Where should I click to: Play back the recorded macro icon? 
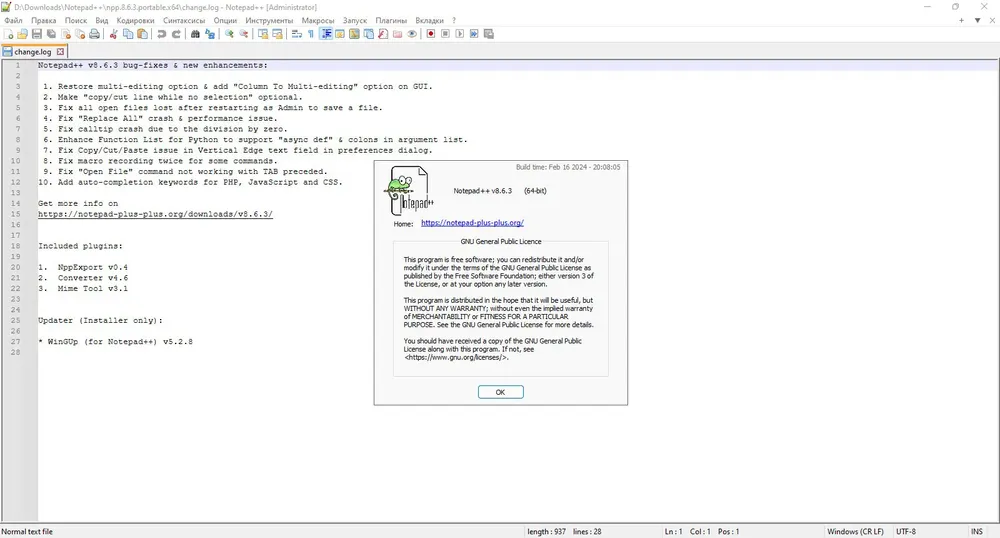coord(460,34)
